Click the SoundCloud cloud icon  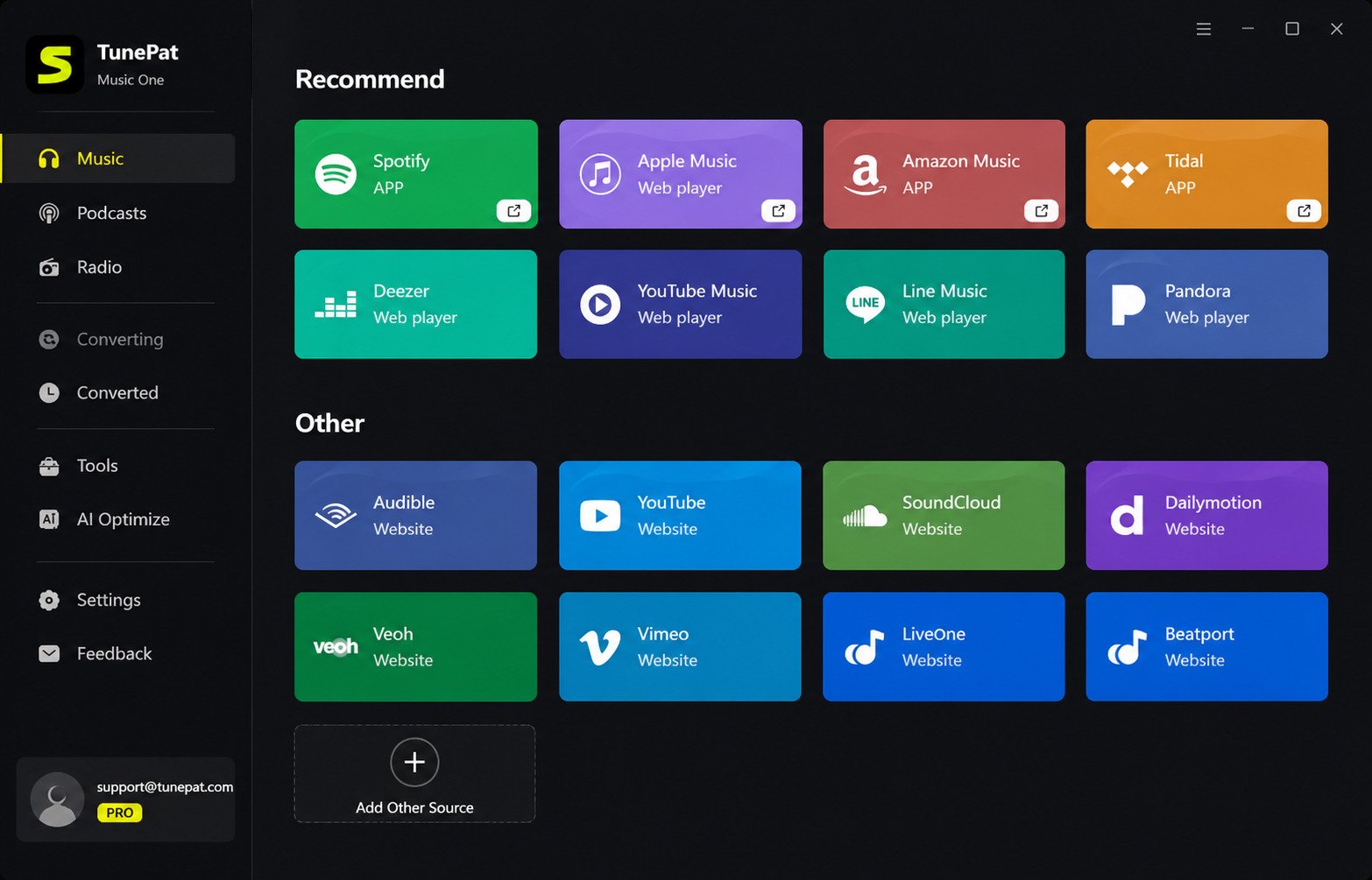(x=865, y=516)
